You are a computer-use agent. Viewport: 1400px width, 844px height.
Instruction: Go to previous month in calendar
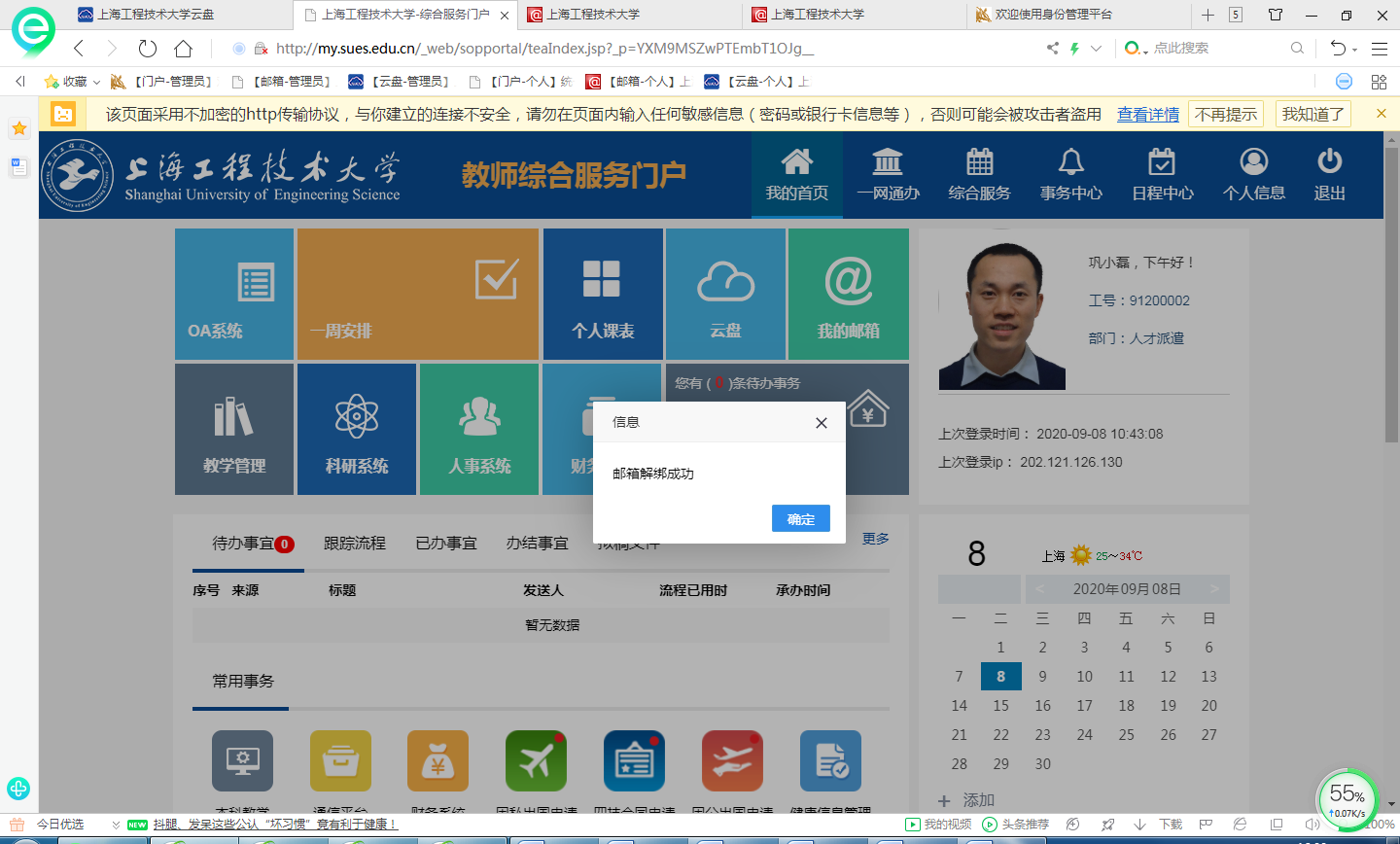point(1040,589)
